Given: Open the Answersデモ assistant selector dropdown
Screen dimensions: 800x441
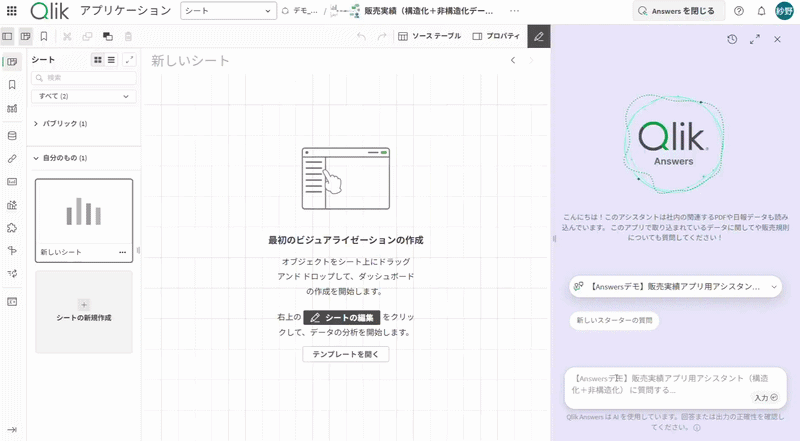Looking at the screenshot, I should point(676,287).
